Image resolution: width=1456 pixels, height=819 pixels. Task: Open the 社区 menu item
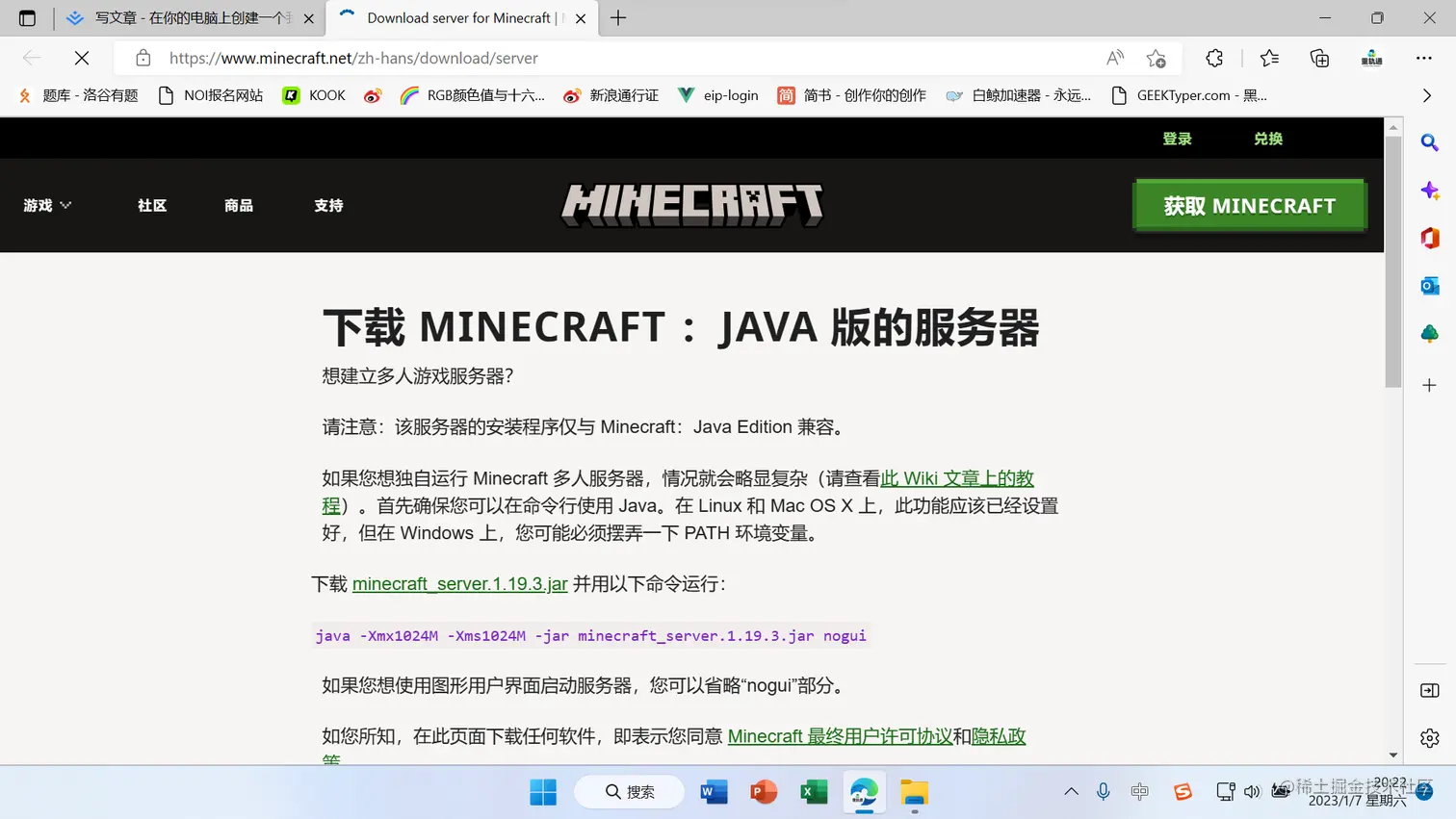click(x=152, y=205)
